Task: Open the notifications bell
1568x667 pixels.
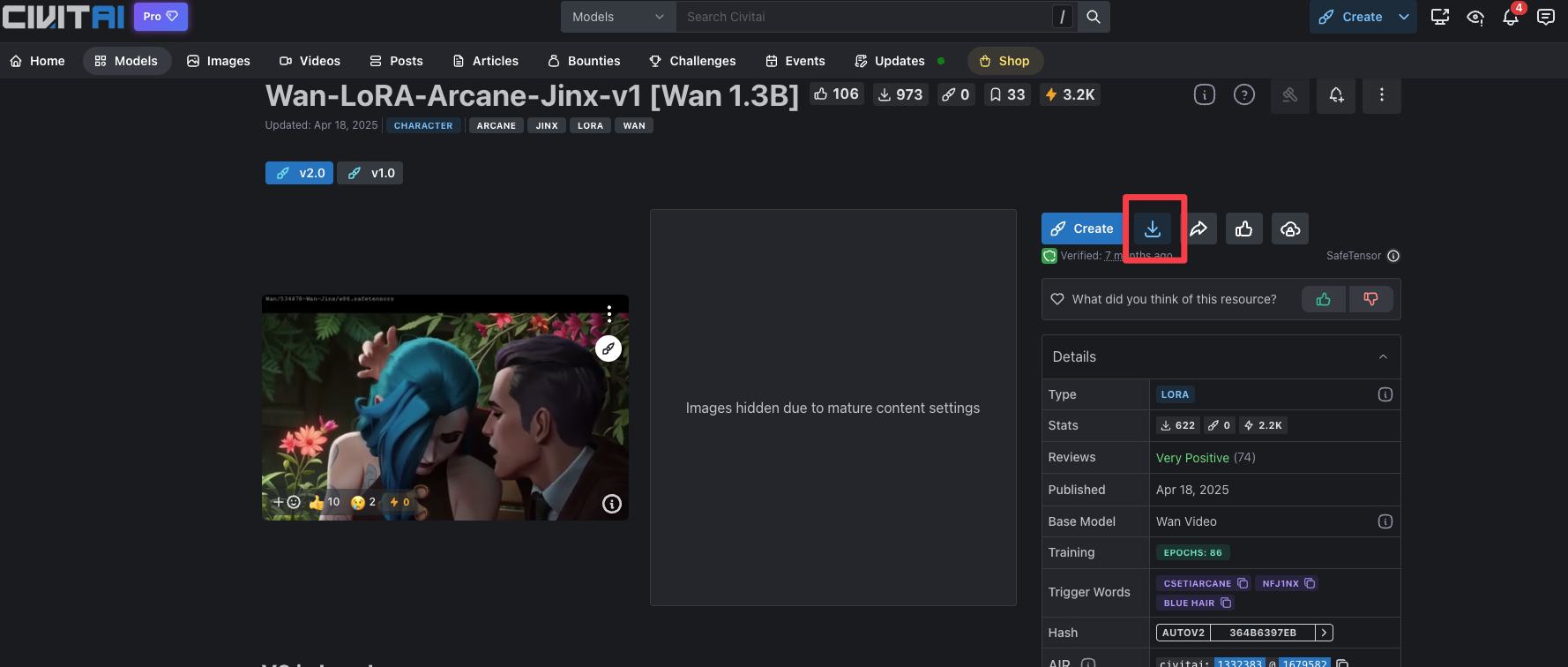Action: (1511, 17)
